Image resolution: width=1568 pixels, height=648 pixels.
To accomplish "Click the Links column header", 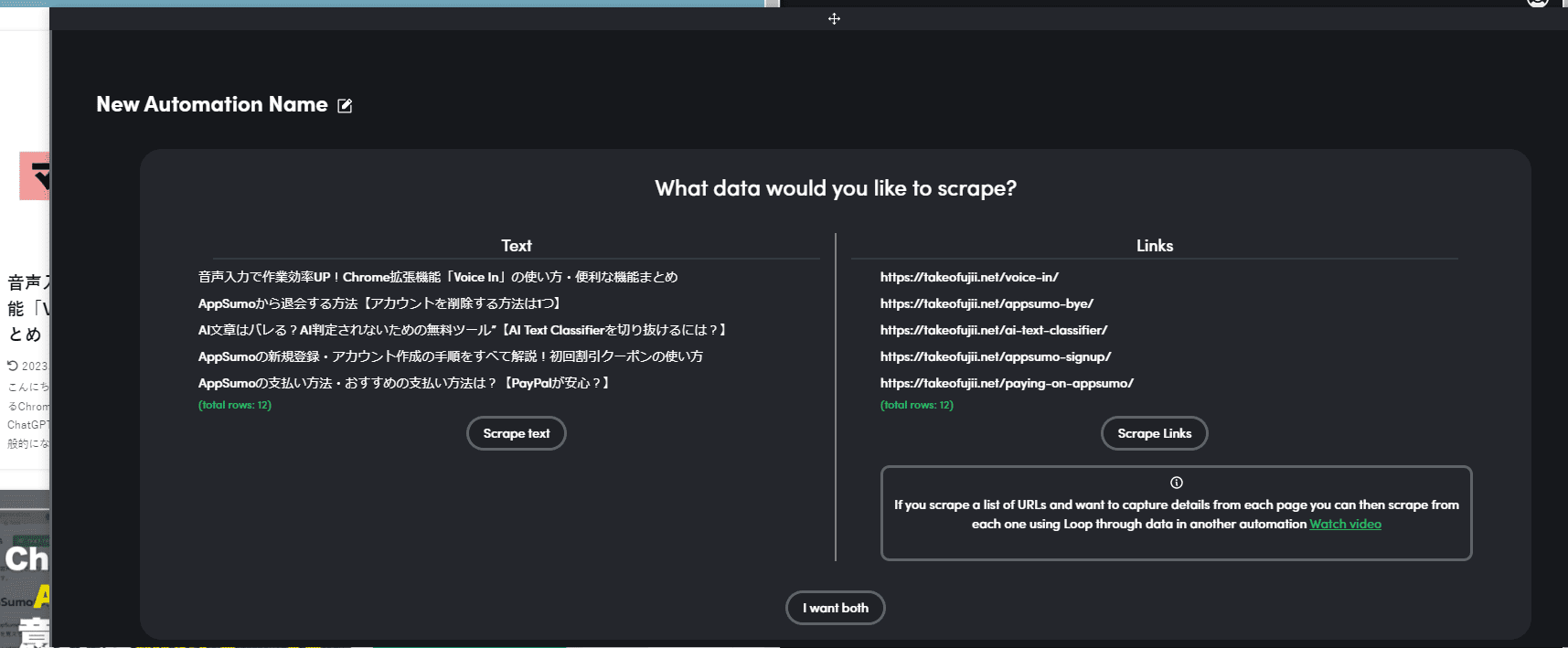I will 1154,246.
